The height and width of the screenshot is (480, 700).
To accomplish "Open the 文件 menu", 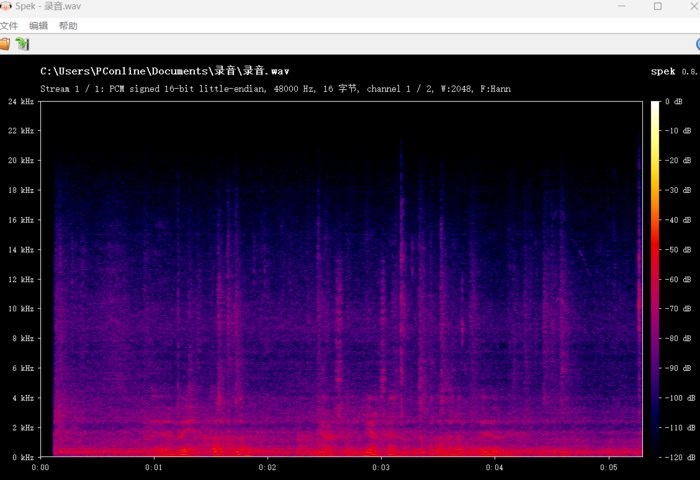I will click(8, 26).
